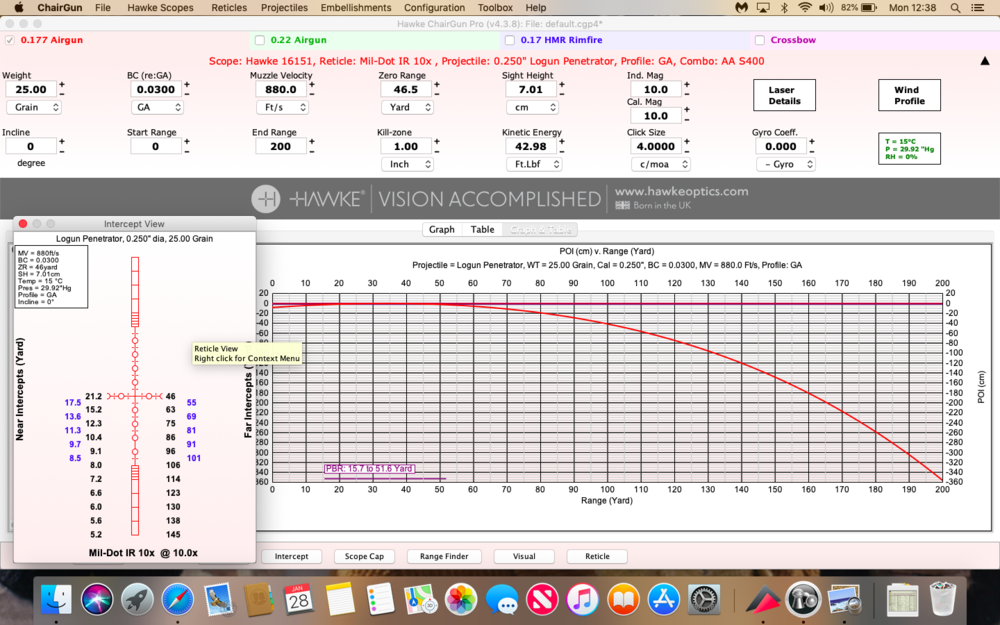
Task: Open the Grain weight unit dropdown
Action: coord(34,107)
